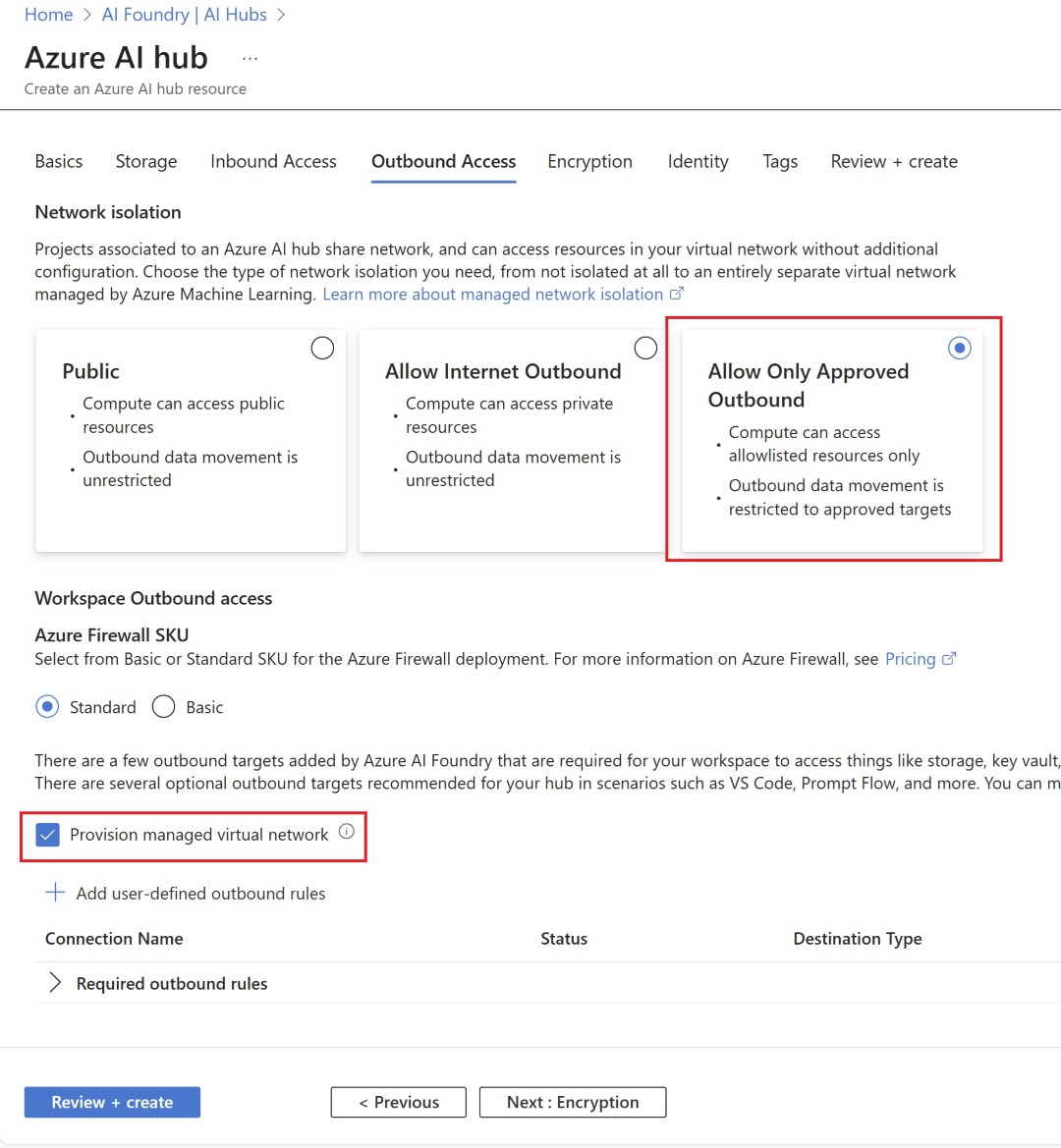Click the external link icon after managed network isolation
The width and height of the screenshot is (1061, 1148).
click(677, 294)
